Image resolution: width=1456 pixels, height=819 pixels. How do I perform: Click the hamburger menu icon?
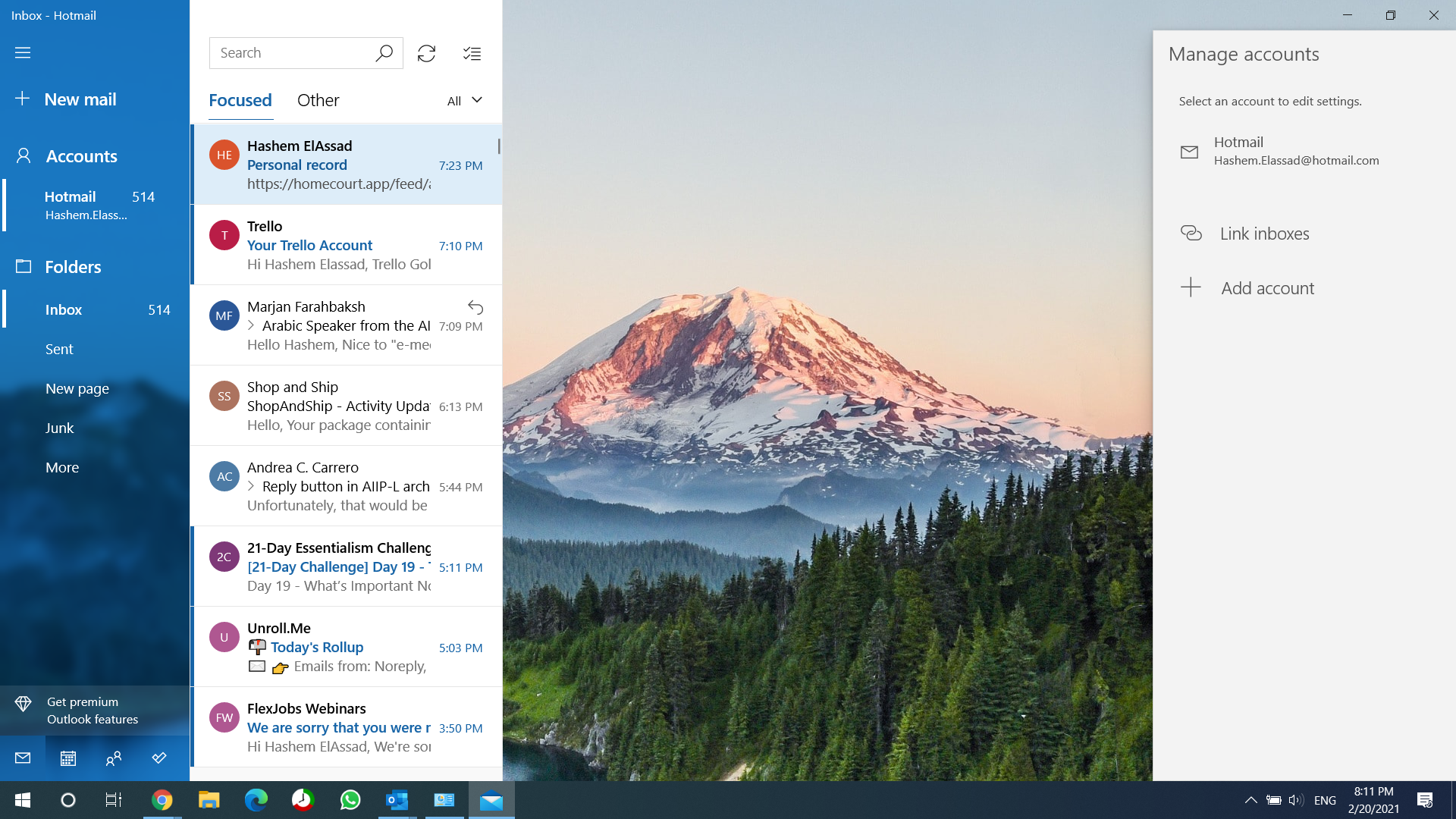pyautogui.click(x=23, y=52)
